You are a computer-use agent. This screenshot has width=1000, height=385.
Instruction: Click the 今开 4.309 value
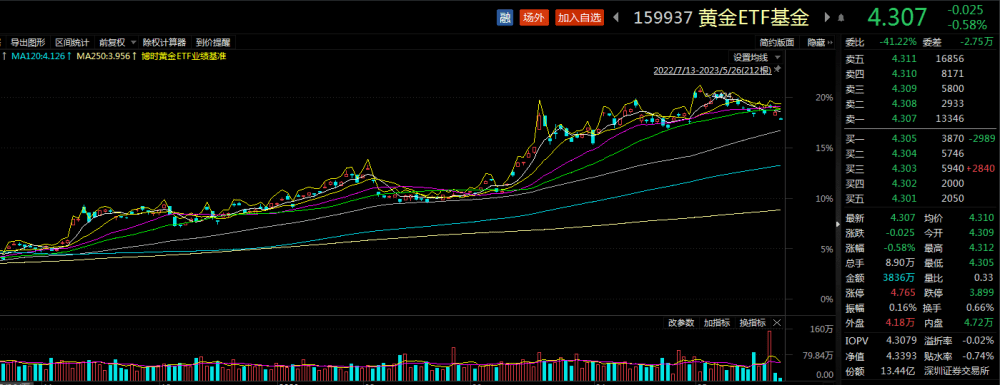pyautogui.click(x=982, y=233)
